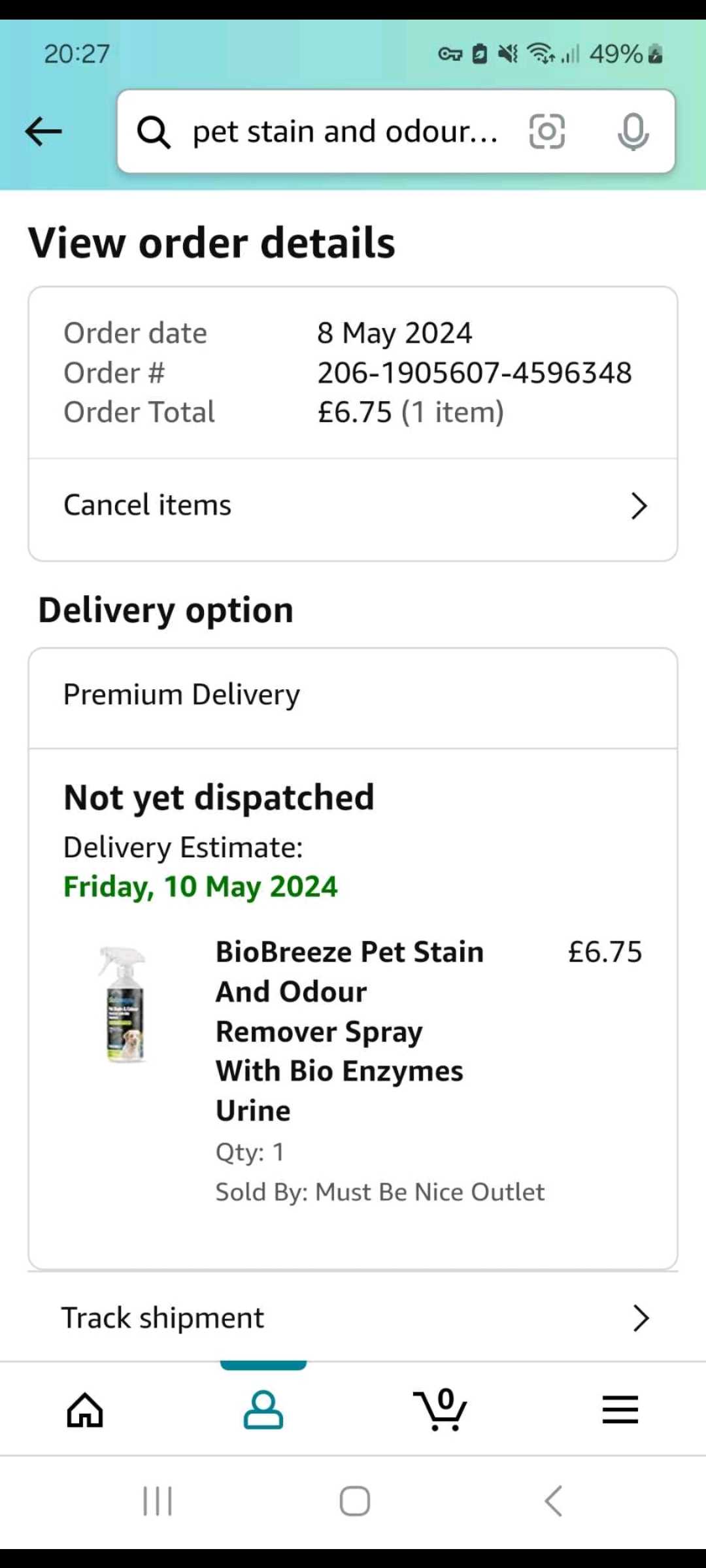The height and width of the screenshot is (1568, 706).
Task: Tap the Android back navigation chevron
Action: coord(553,1501)
